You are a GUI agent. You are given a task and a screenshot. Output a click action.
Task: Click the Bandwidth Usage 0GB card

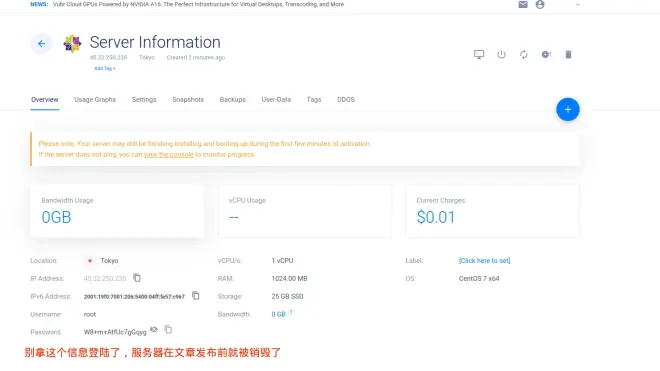pyautogui.click(x=117, y=211)
